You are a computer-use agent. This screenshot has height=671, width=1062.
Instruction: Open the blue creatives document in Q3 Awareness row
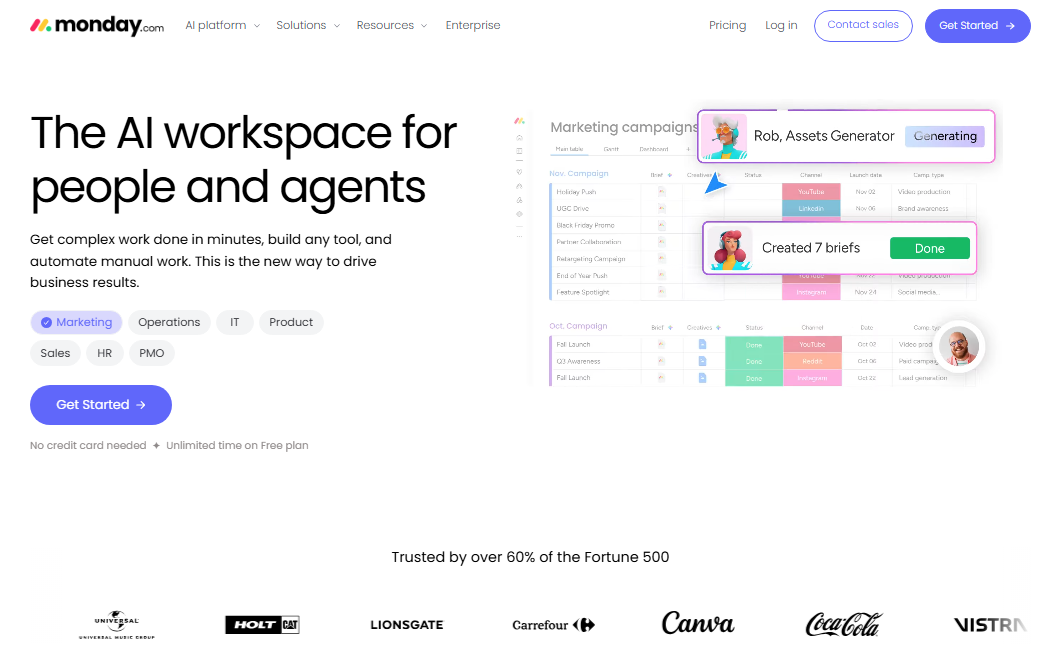702,361
